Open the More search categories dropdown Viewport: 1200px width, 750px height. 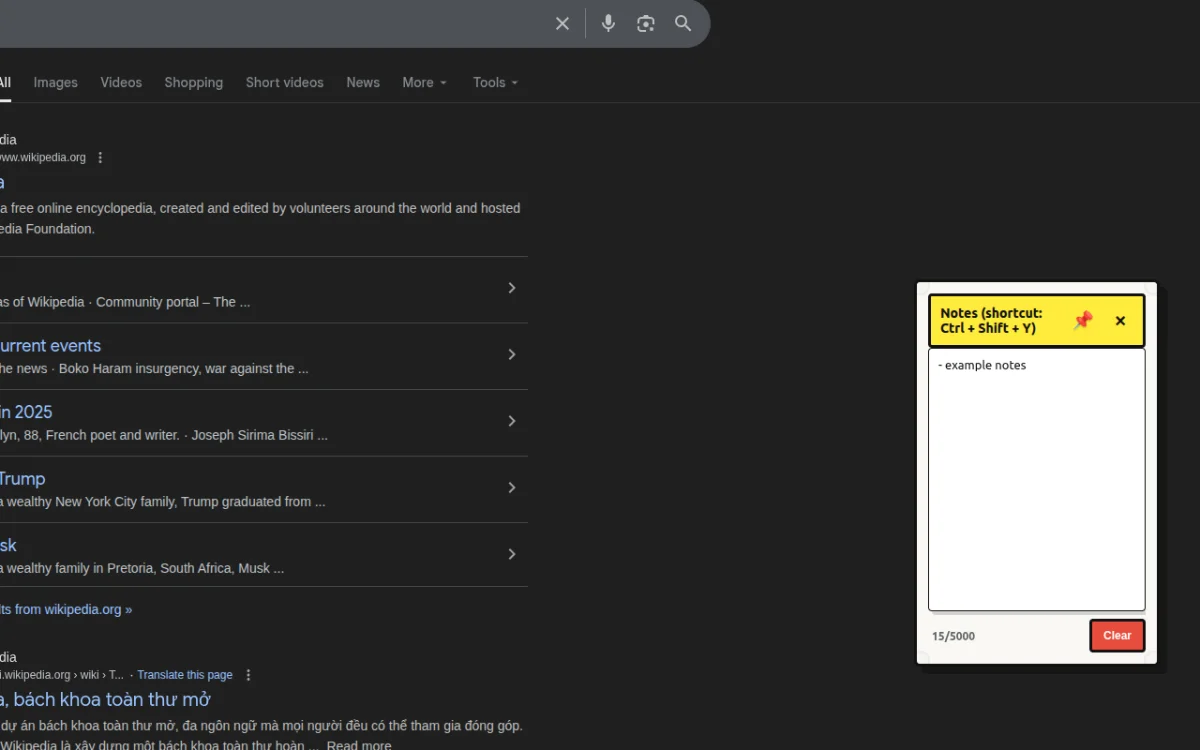(424, 82)
